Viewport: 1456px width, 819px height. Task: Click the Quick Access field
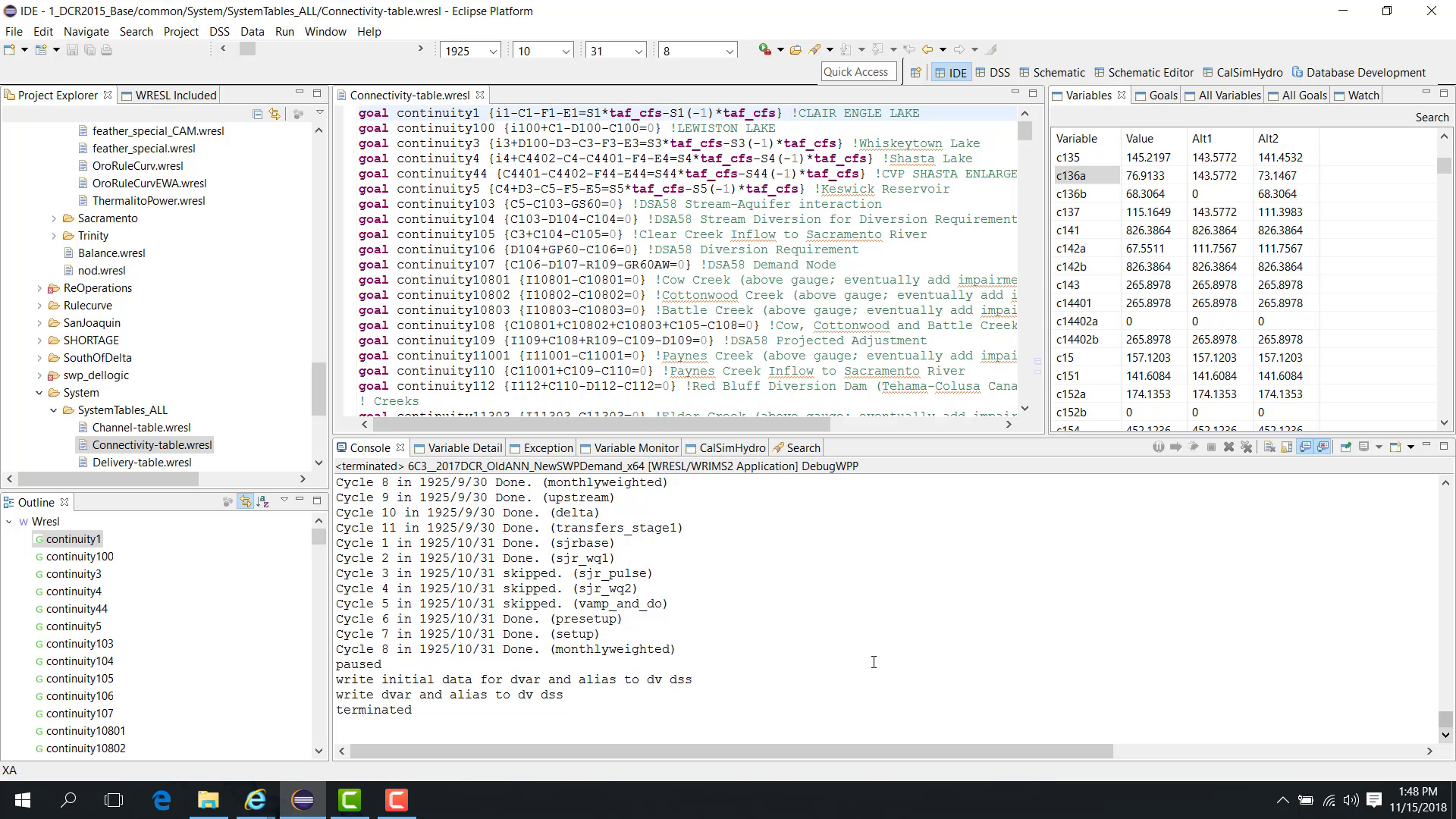[858, 72]
